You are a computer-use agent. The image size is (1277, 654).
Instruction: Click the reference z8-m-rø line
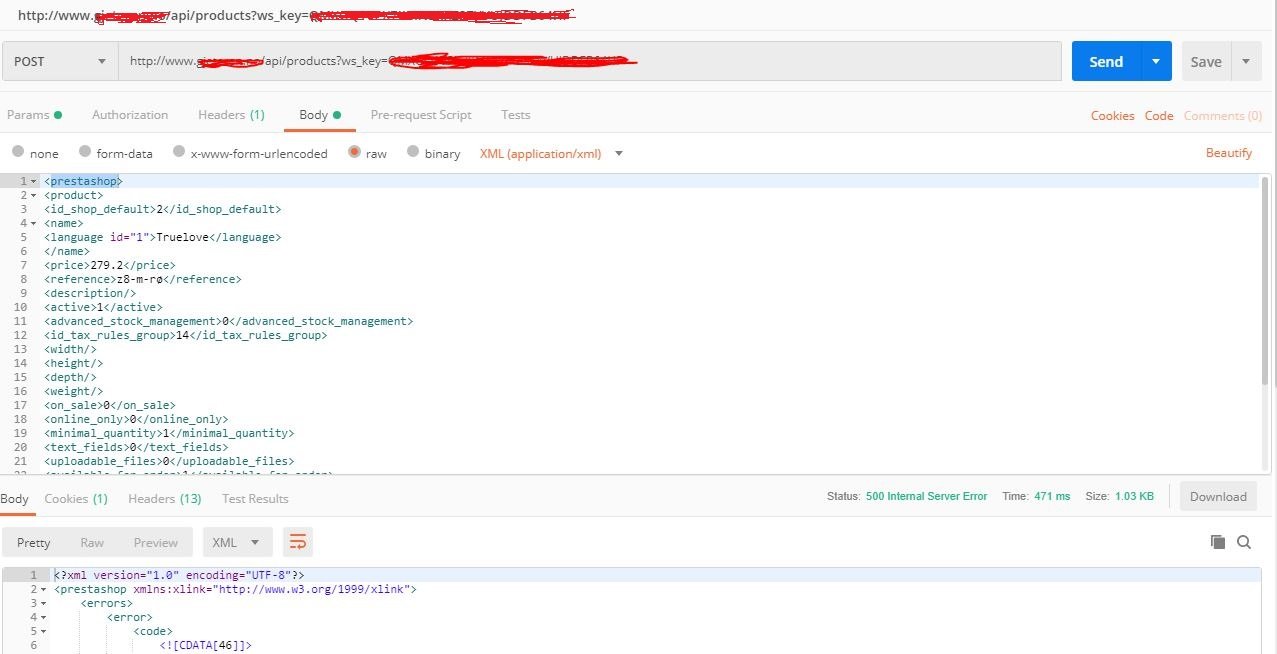[142, 279]
